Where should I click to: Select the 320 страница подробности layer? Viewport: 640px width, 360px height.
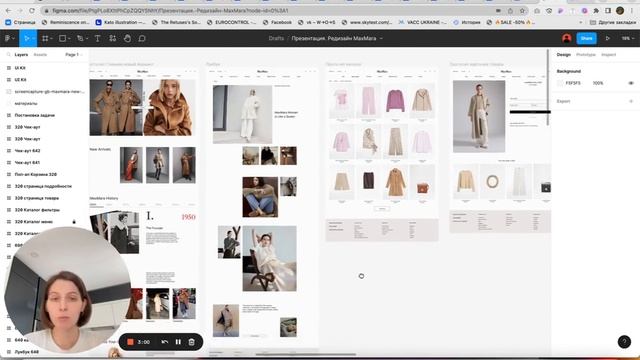[x=44, y=186]
